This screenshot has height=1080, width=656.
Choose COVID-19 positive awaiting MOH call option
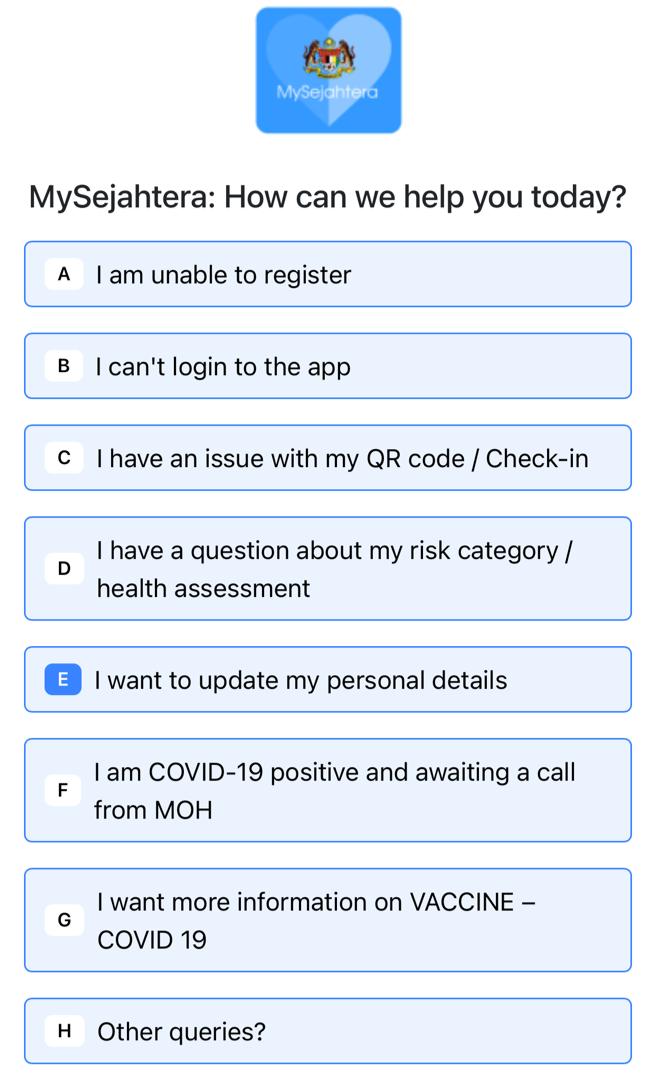pyautogui.click(x=328, y=790)
